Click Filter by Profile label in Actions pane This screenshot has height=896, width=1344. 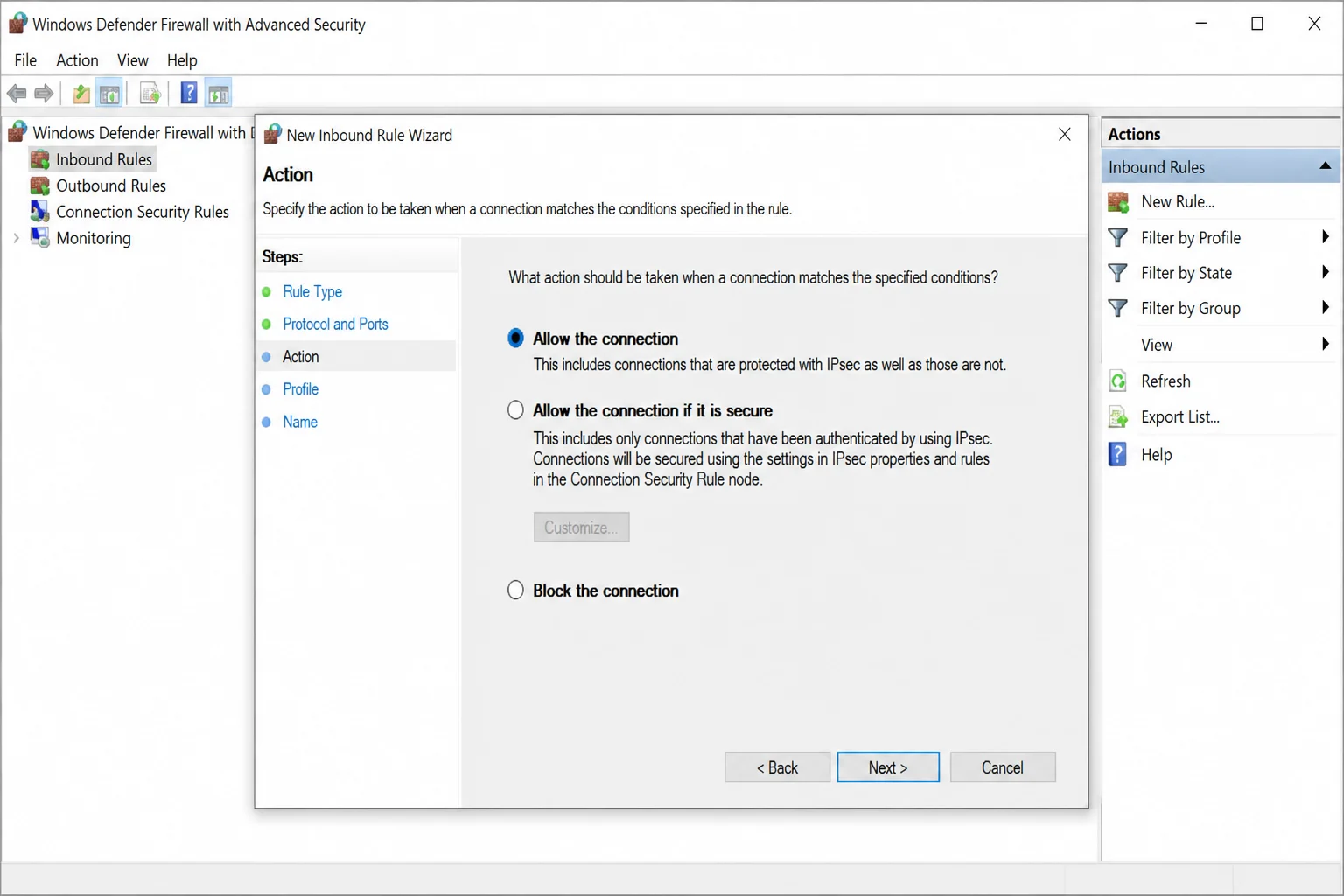[1191, 237]
